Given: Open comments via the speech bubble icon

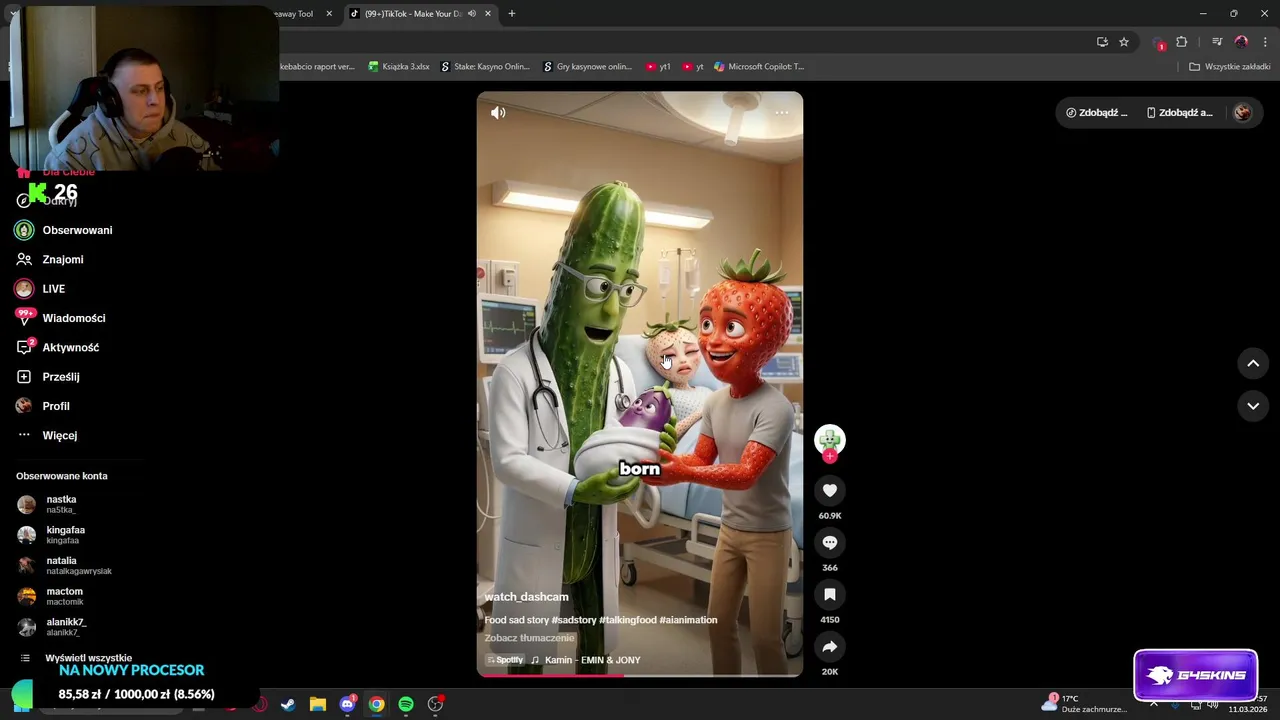Looking at the screenshot, I should (830, 542).
